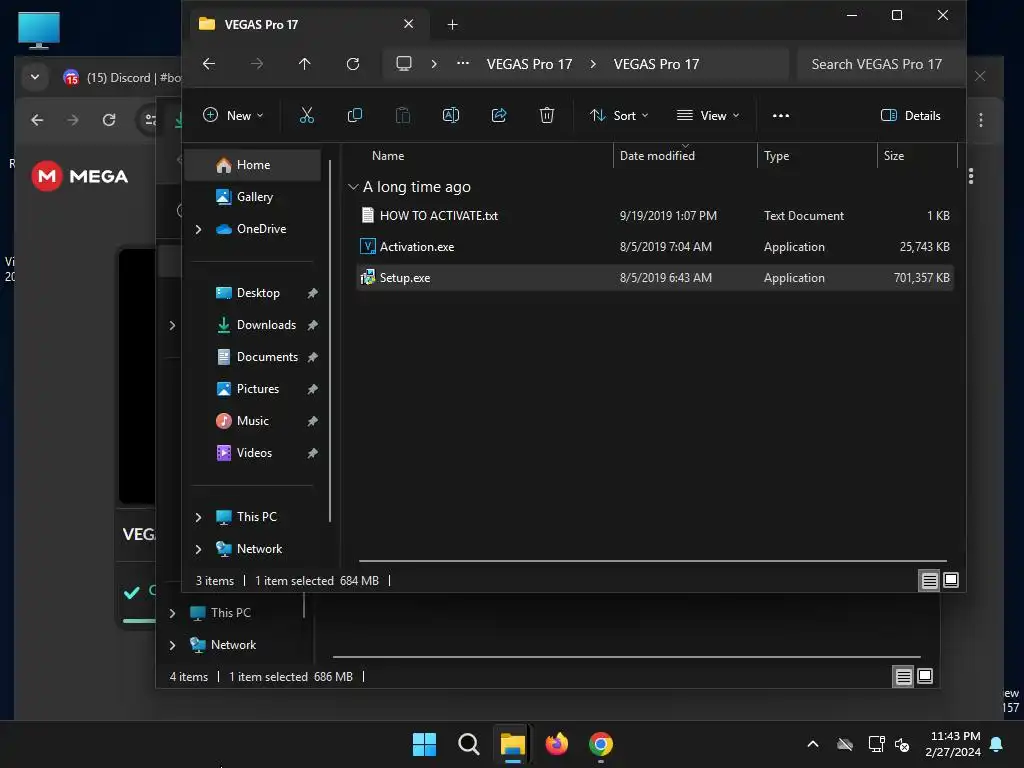Select Activation.exe file
The width and height of the screenshot is (1024, 768).
654,247
